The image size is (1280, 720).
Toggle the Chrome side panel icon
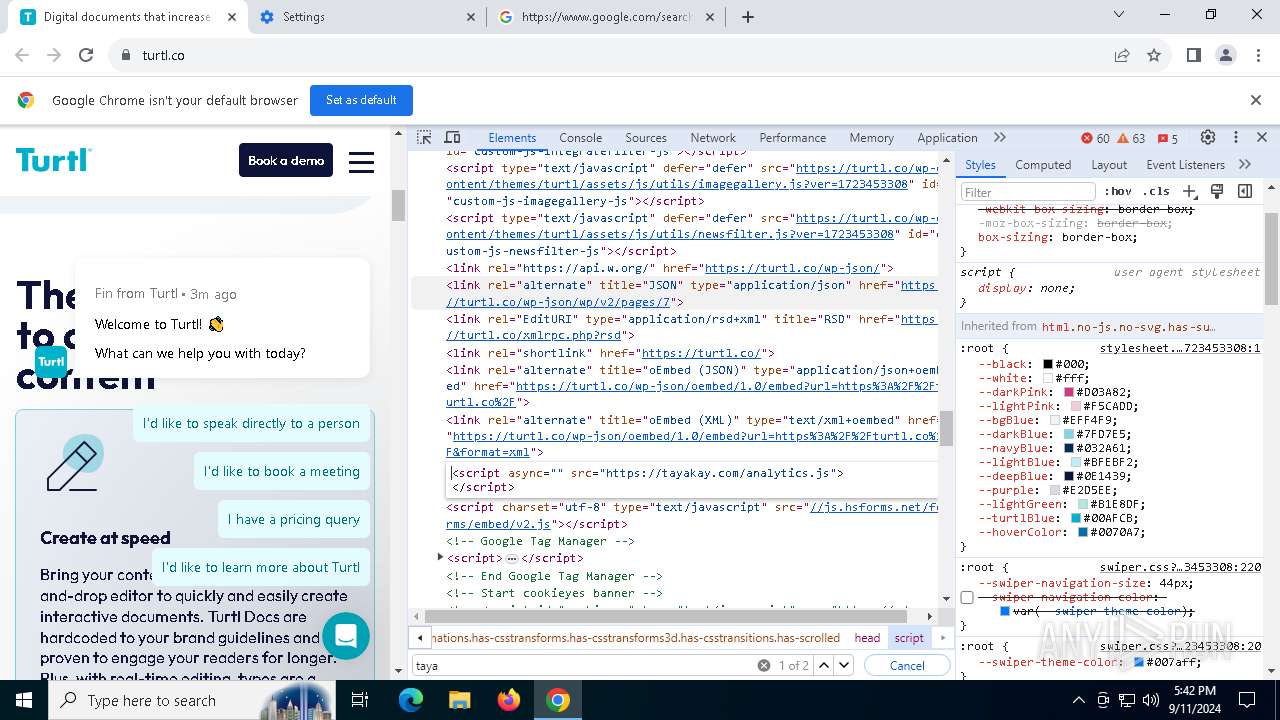pyautogui.click(x=1193, y=56)
